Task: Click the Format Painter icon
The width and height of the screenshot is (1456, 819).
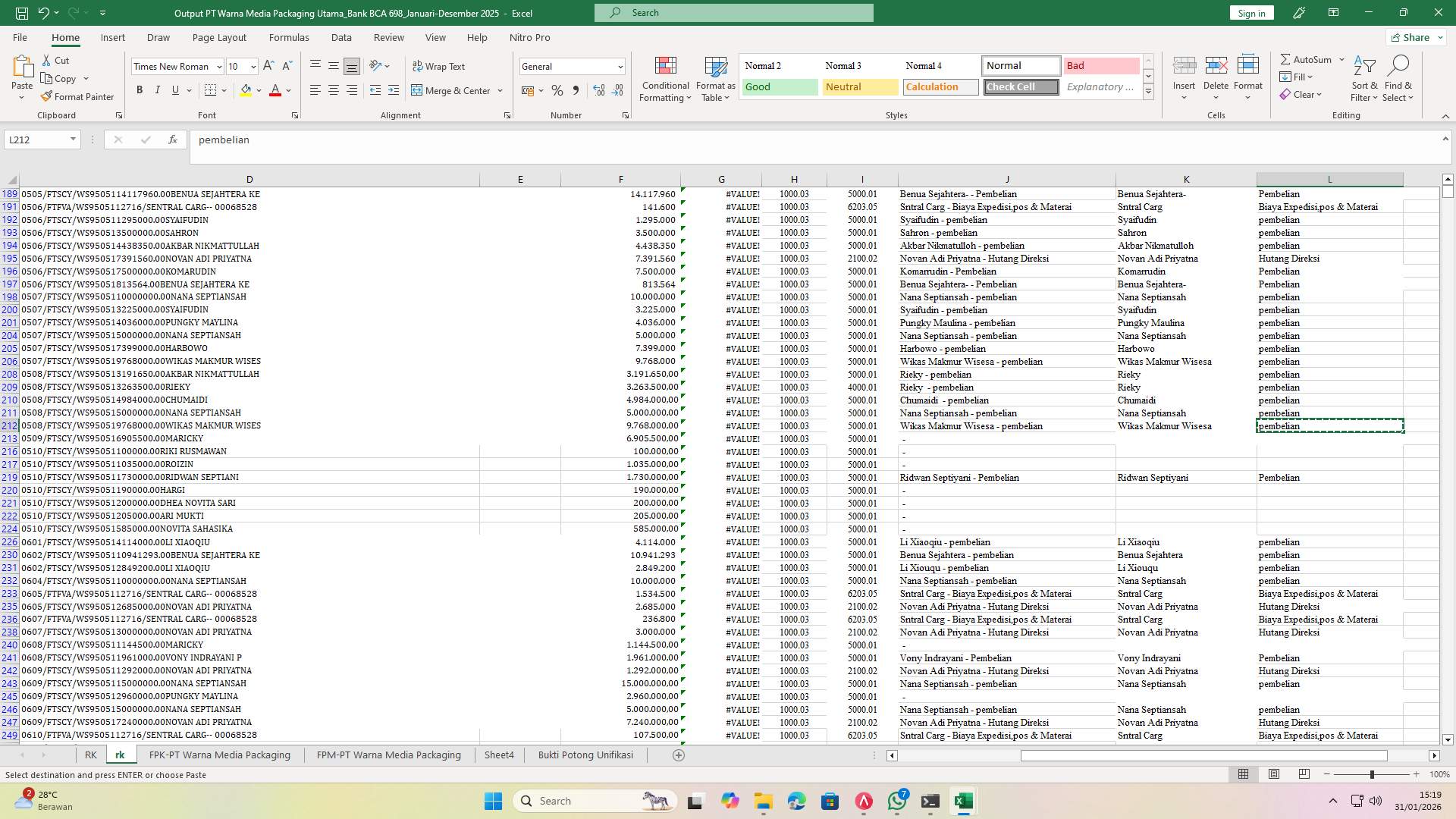Action: point(47,96)
